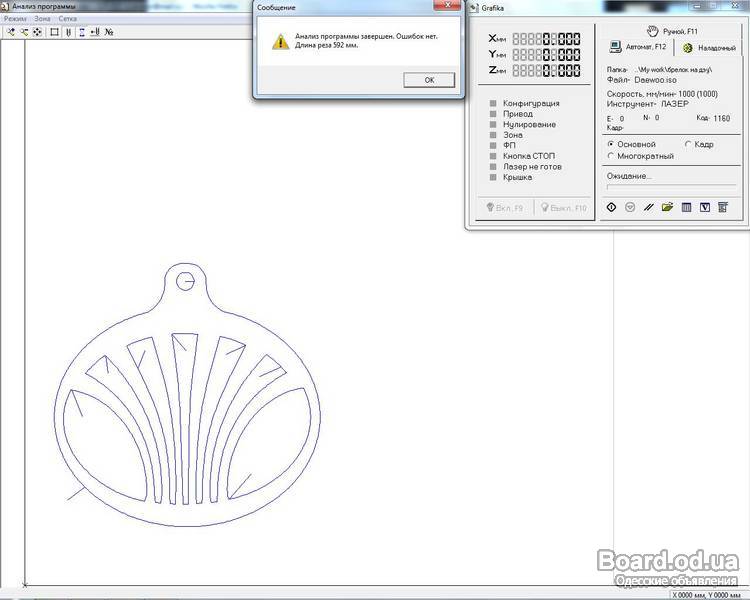
Task: Choose the Многократный radio option
Action: click(x=611, y=156)
